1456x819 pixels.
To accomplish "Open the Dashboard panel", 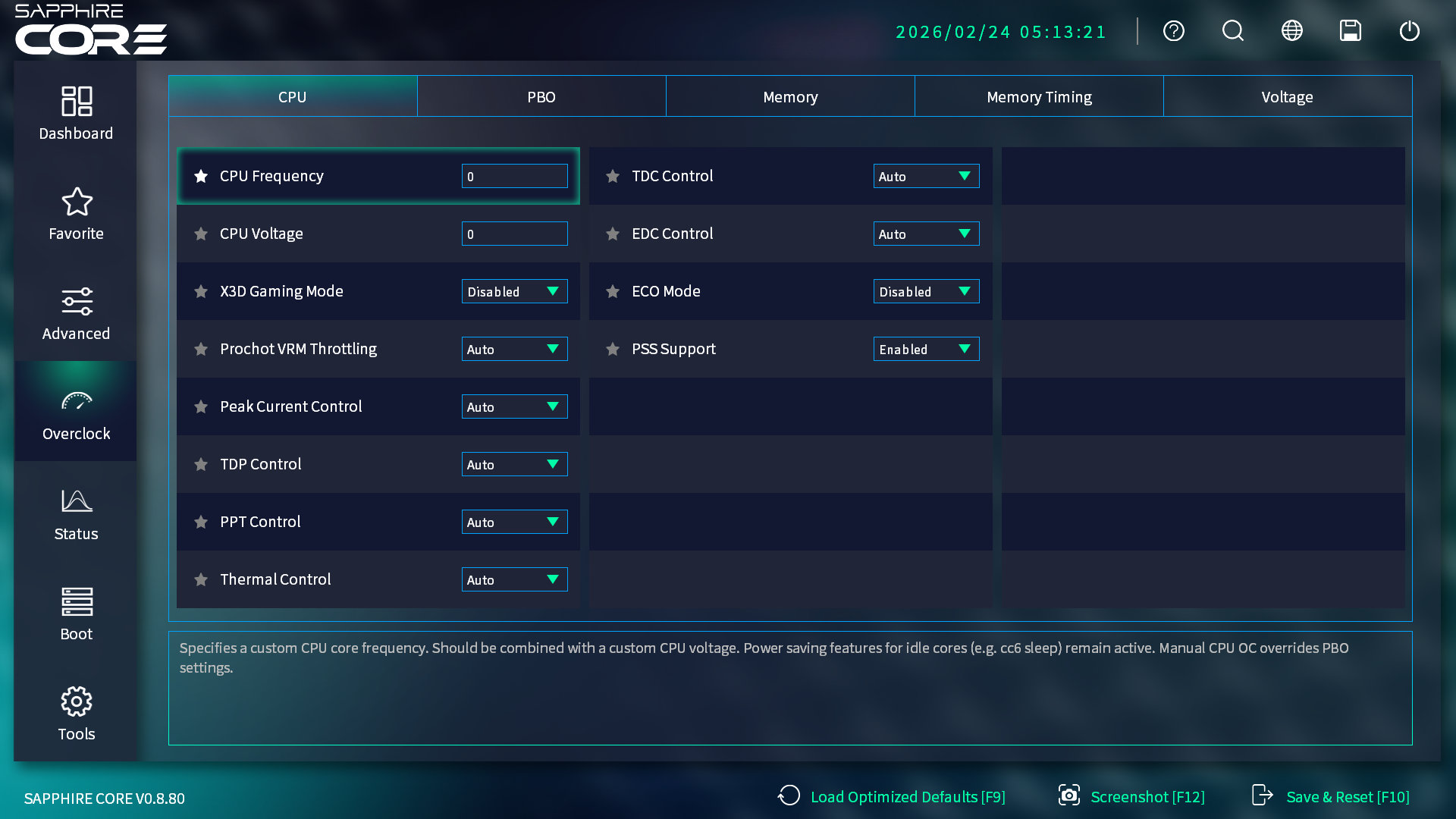I will 76,112.
